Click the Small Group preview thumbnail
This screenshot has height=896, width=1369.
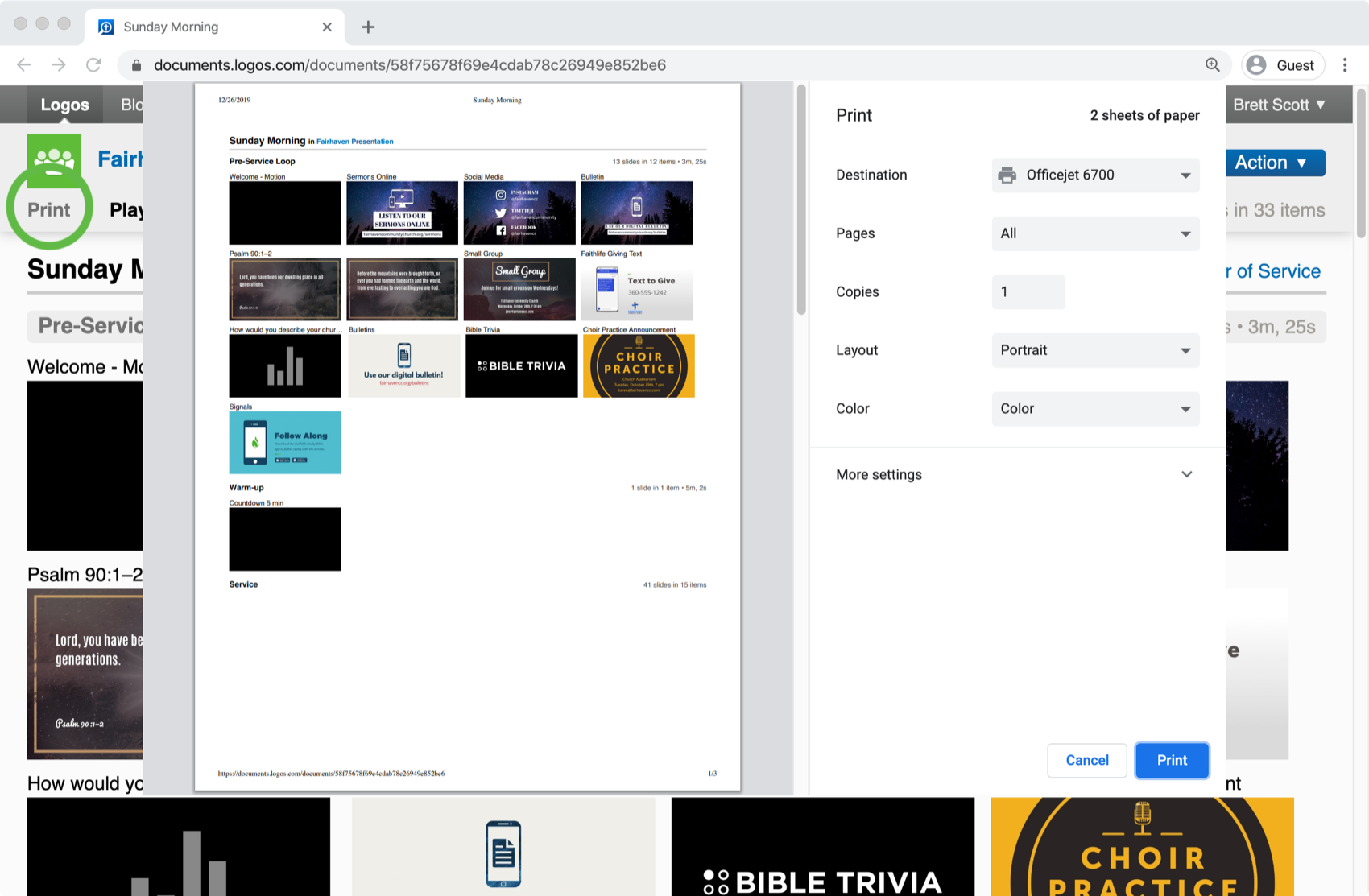pyautogui.click(x=519, y=289)
